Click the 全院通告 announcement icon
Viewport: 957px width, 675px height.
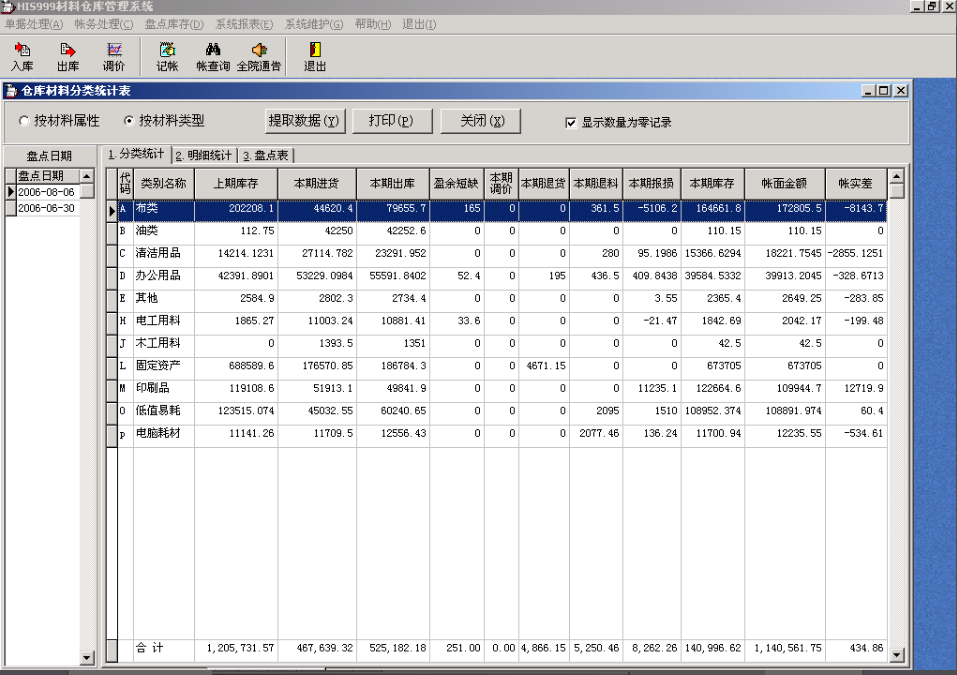[x=259, y=57]
